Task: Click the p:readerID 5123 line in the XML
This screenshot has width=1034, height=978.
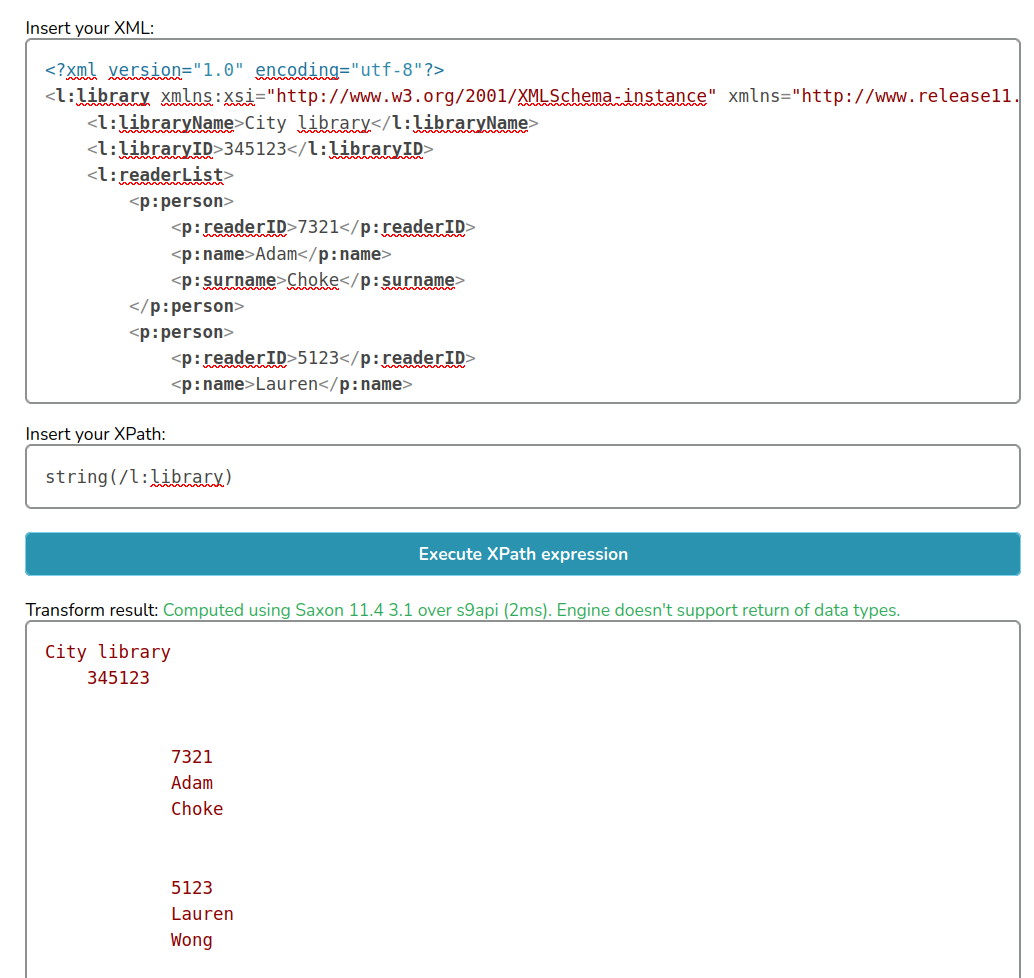Action: [x=322, y=358]
